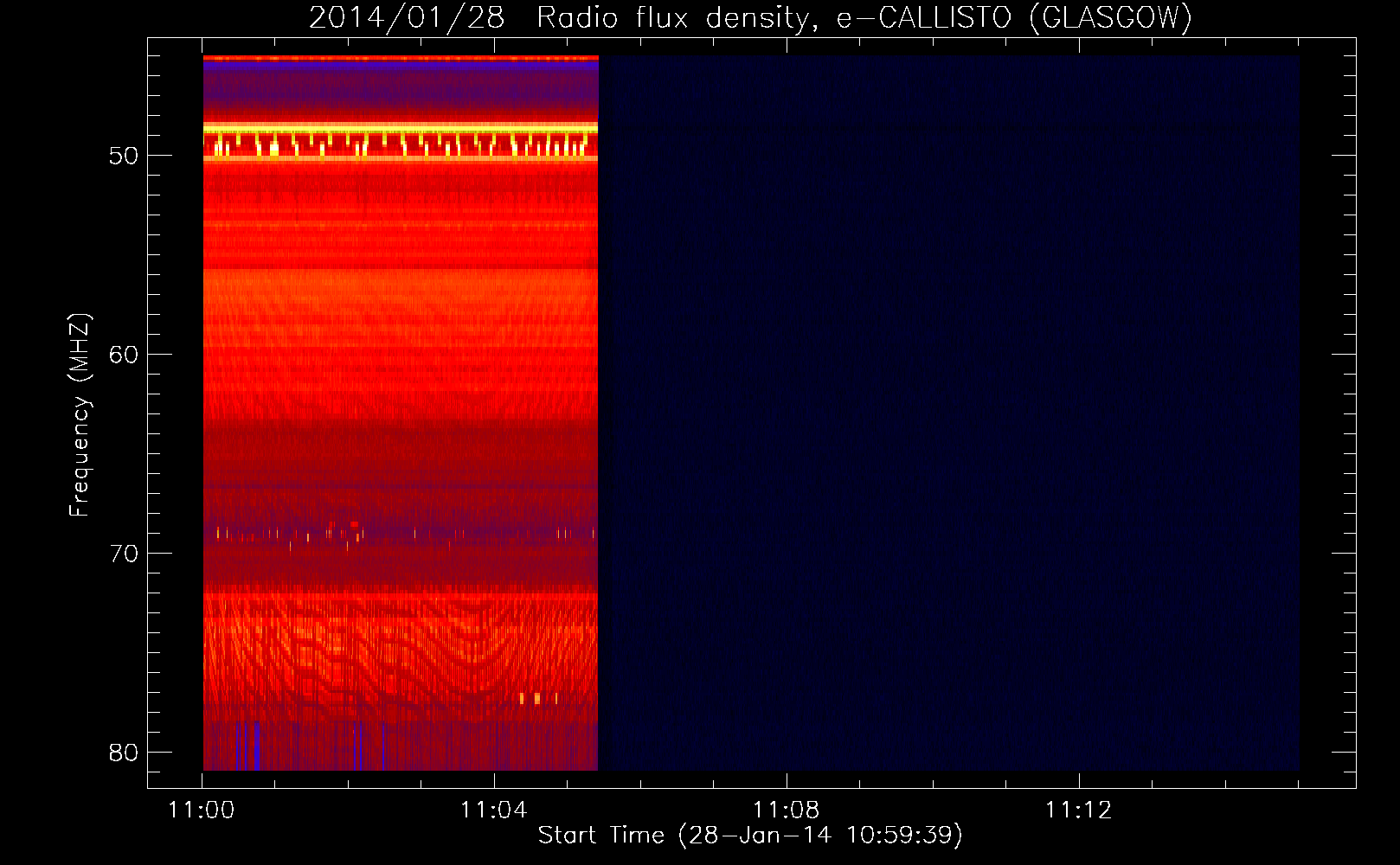The height and width of the screenshot is (865, 1400).
Task: Click the 11:12 time tick label
Action: (1079, 811)
